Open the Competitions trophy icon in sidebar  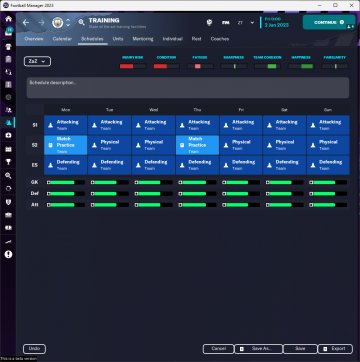coord(8,162)
